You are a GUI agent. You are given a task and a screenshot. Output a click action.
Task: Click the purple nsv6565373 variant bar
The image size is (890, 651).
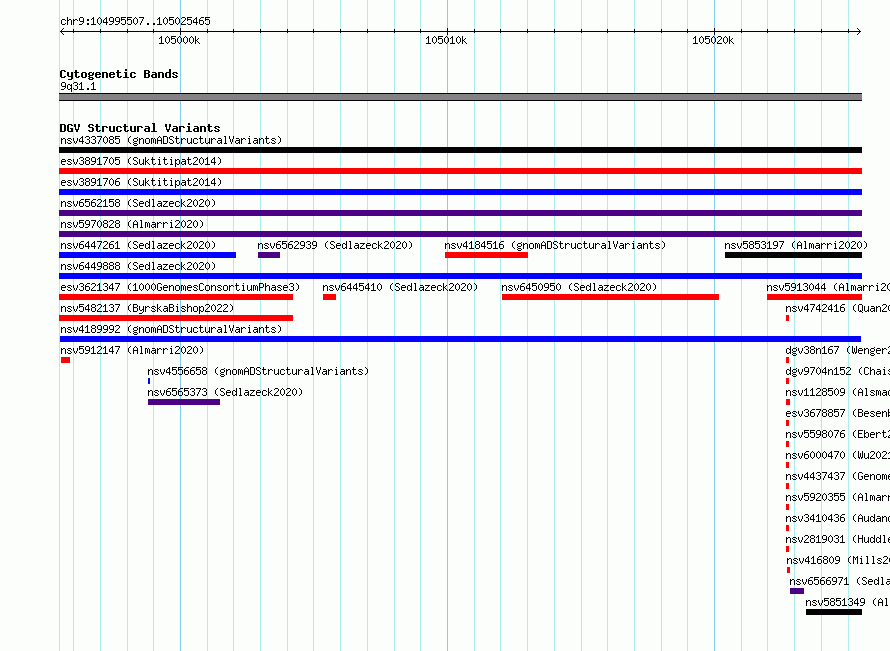[x=184, y=402]
